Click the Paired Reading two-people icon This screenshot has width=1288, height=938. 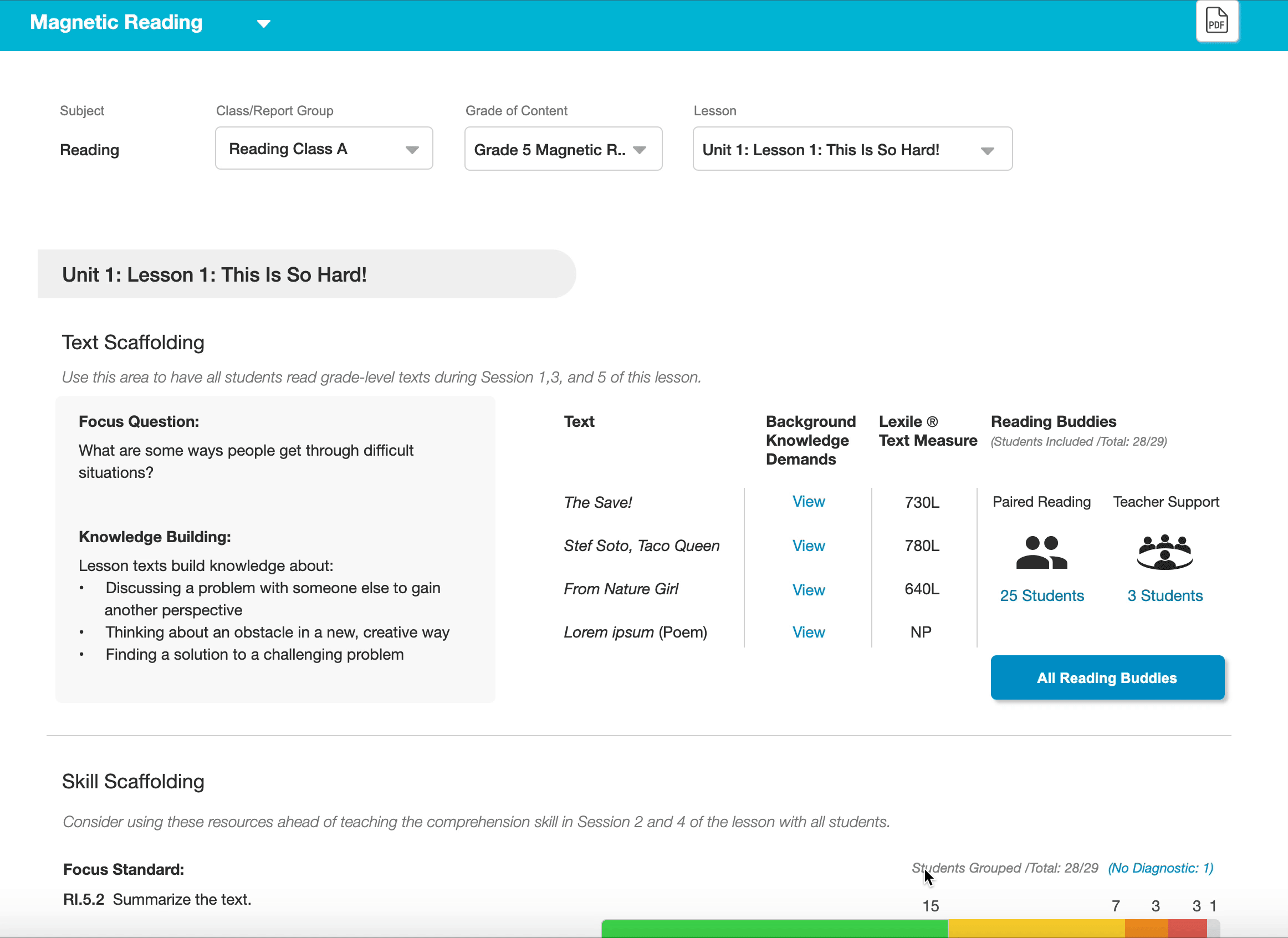(x=1041, y=552)
